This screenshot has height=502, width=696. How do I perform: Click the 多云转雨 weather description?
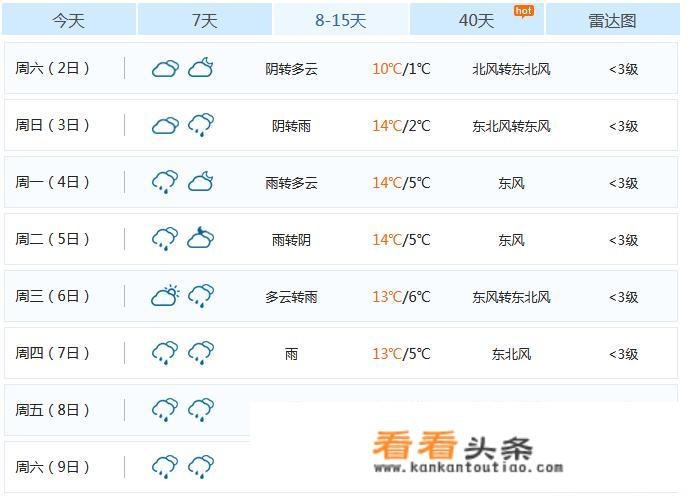[x=291, y=297]
